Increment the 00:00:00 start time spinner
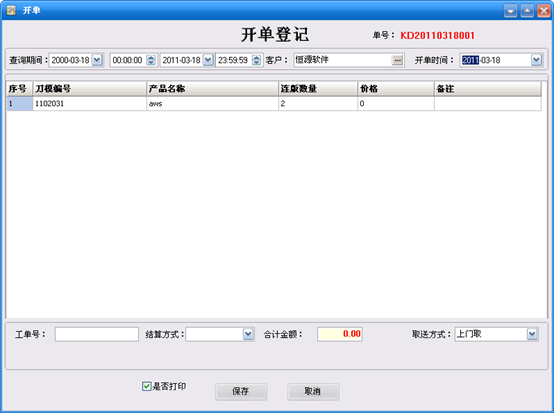Viewport: 555px width, 414px height. point(151,58)
